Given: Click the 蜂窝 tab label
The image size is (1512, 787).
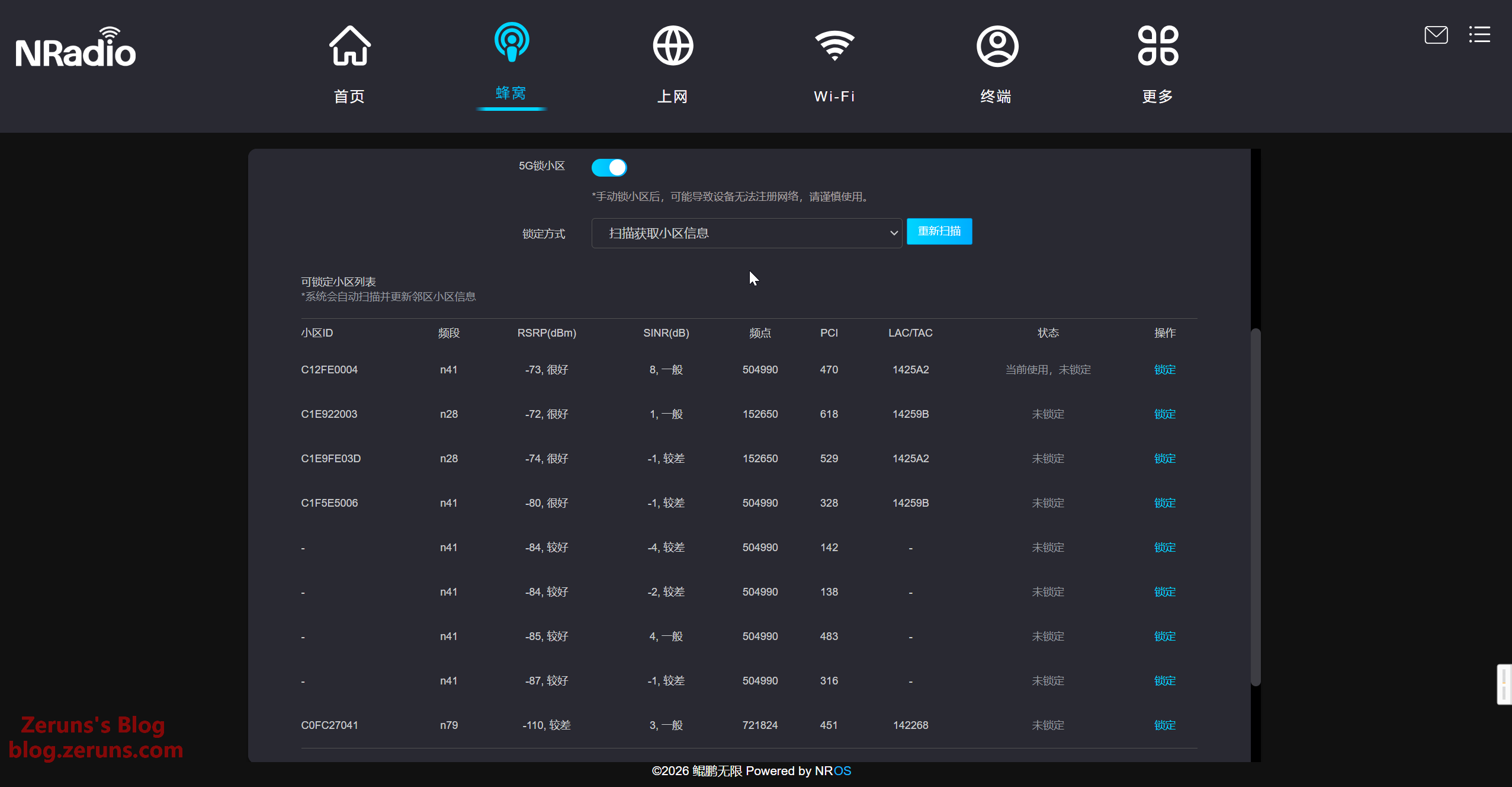Looking at the screenshot, I should click(x=511, y=93).
